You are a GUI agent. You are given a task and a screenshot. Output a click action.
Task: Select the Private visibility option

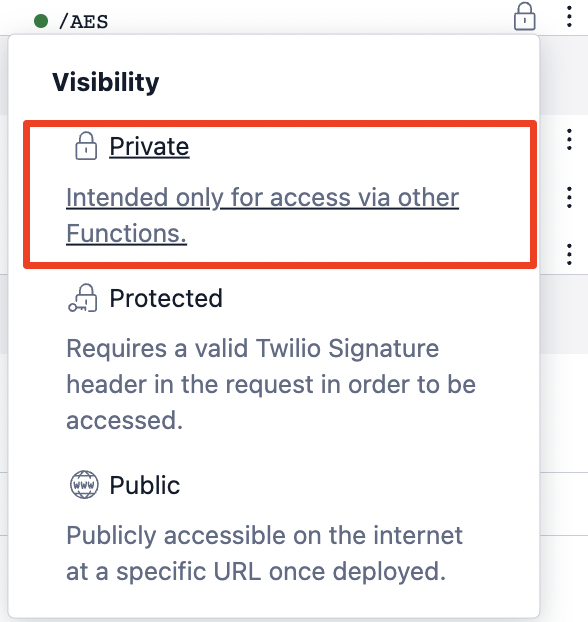click(280, 194)
